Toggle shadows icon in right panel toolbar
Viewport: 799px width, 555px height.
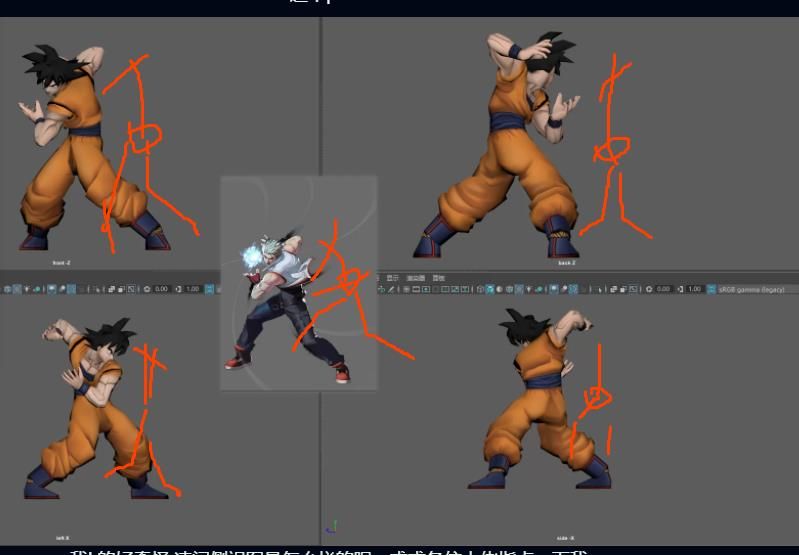point(539,289)
